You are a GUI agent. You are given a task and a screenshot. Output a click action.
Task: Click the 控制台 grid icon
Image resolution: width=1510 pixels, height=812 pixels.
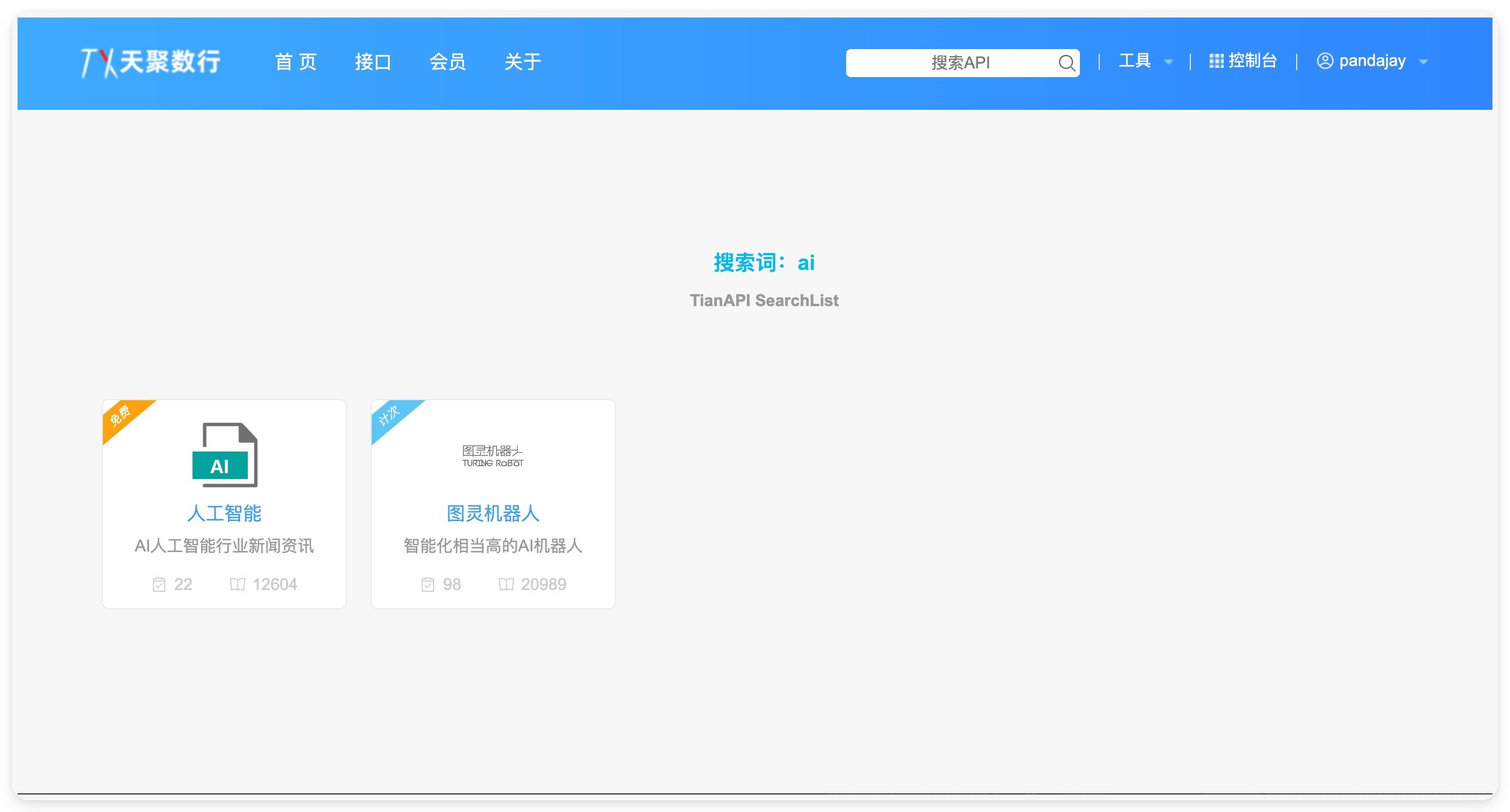coord(1215,61)
